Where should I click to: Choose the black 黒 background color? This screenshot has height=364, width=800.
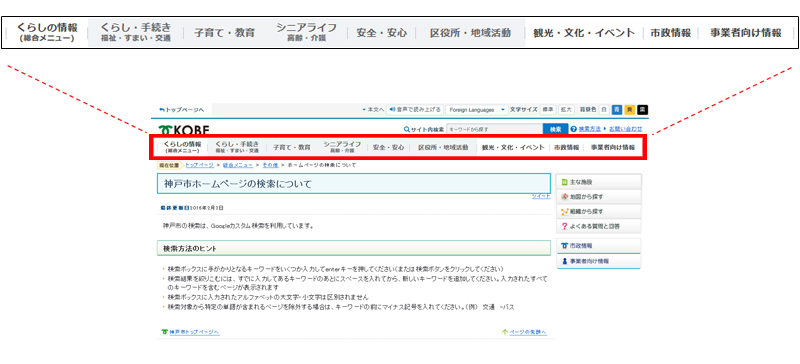643,109
